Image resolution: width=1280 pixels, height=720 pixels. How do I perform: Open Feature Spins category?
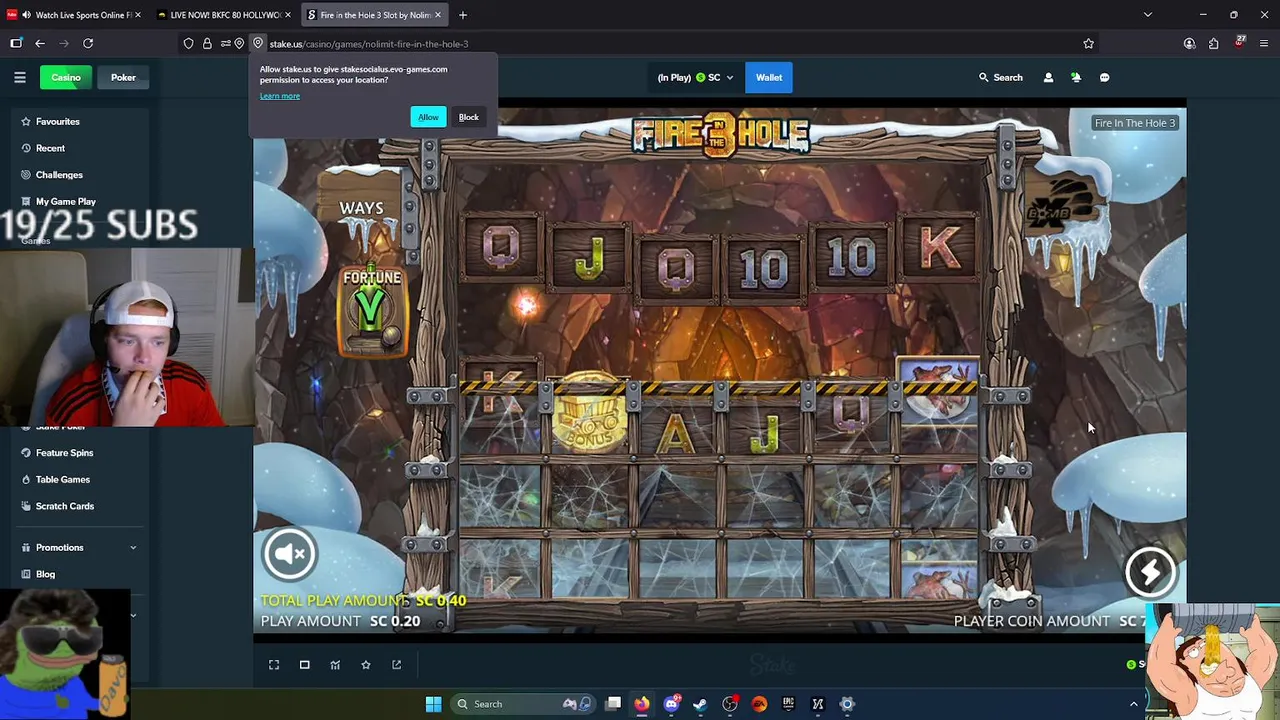pos(64,453)
